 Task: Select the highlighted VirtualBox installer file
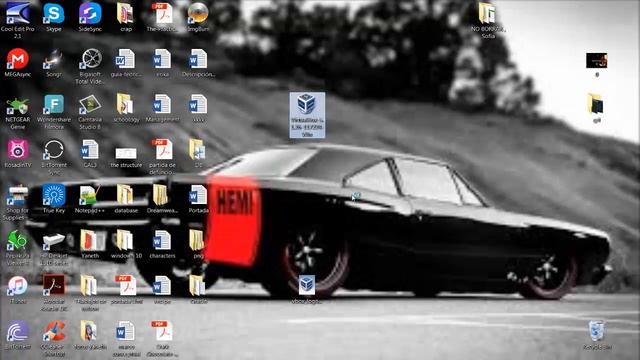[x=307, y=115]
